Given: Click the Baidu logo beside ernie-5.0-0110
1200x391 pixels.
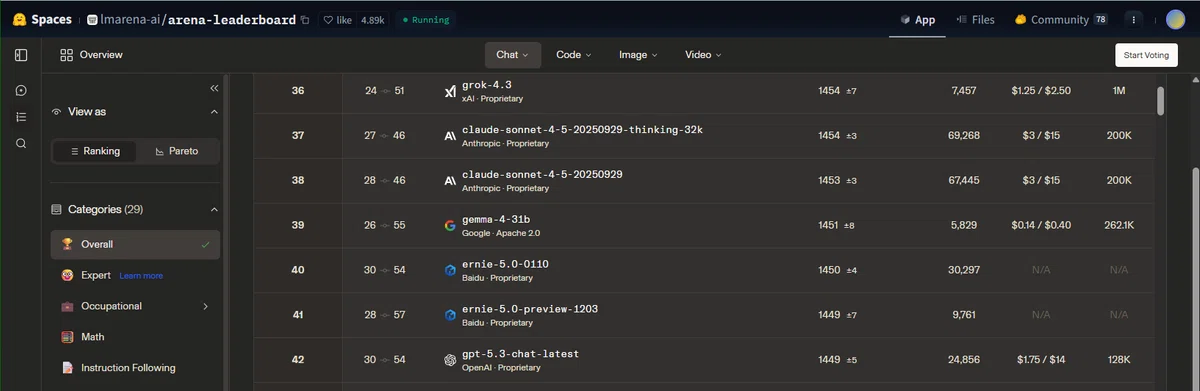Looking at the screenshot, I should (450, 270).
